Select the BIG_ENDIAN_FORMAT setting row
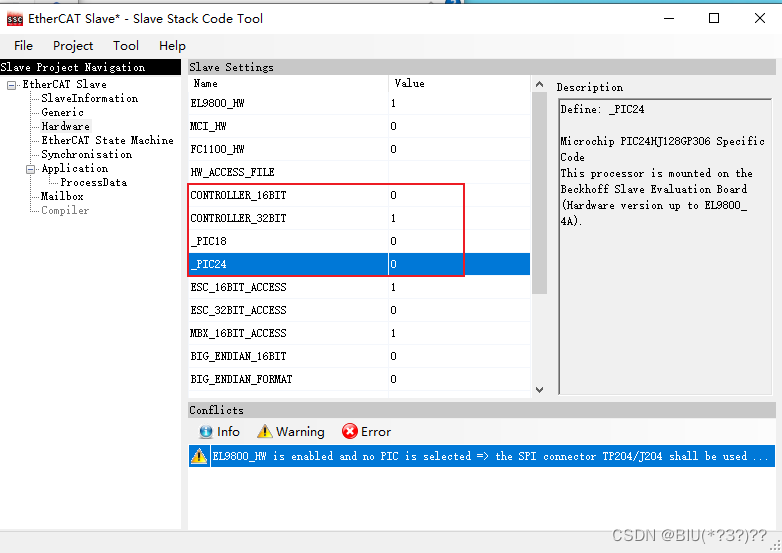This screenshot has width=782, height=553. point(359,378)
